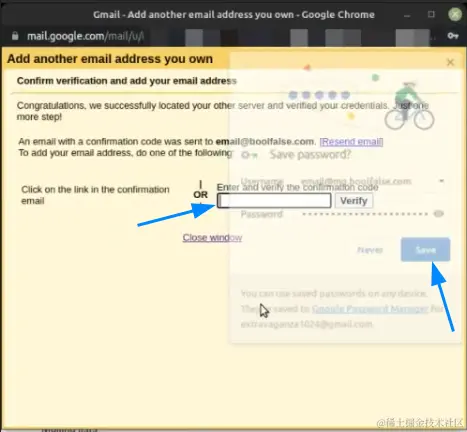Click the 'Save password?' heading text

pyautogui.click(x=310, y=155)
